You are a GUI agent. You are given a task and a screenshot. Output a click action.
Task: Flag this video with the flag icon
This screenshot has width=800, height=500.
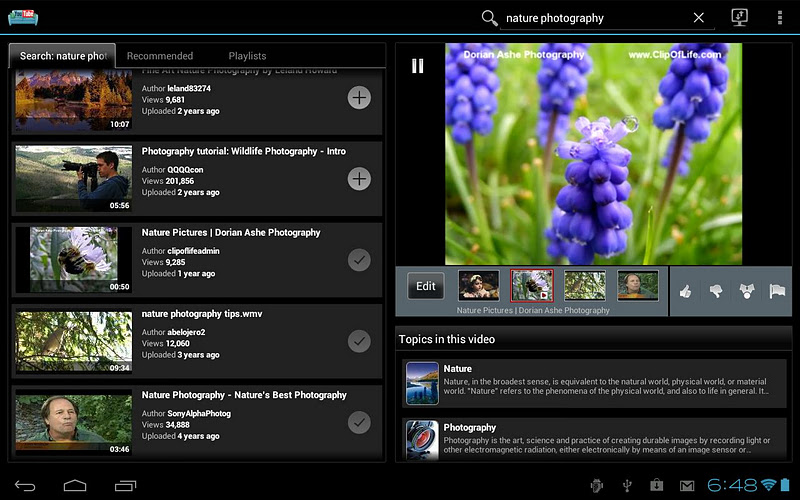pyautogui.click(x=777, y=291)
